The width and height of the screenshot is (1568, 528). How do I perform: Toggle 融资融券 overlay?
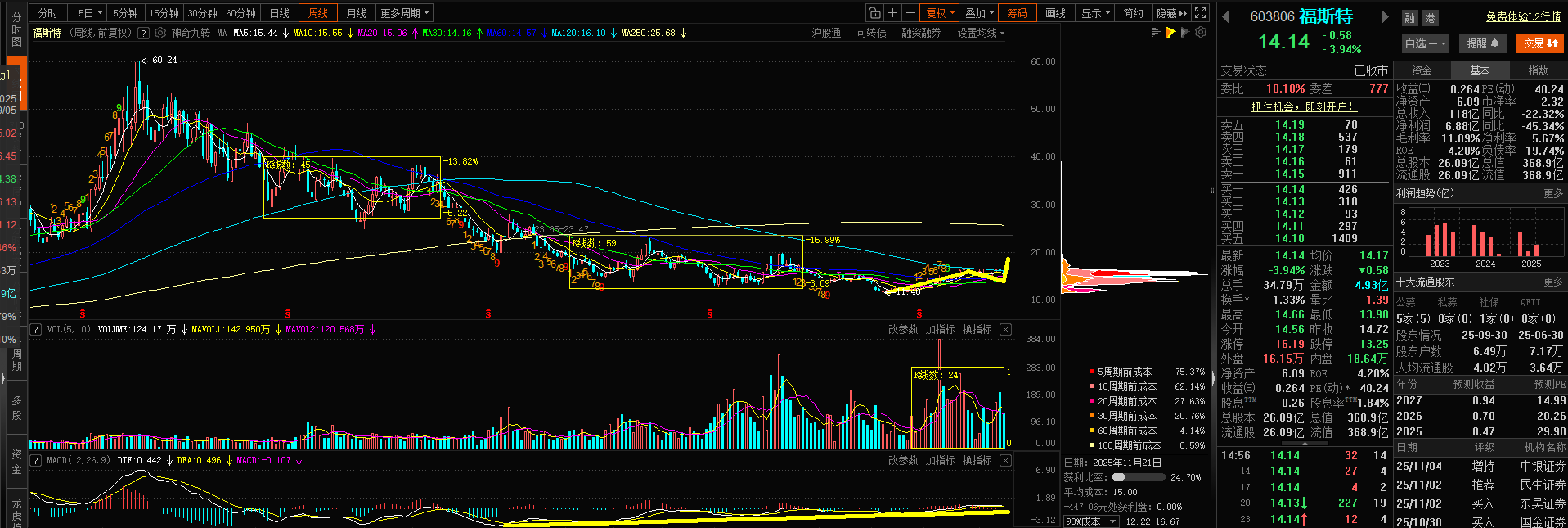921,34
